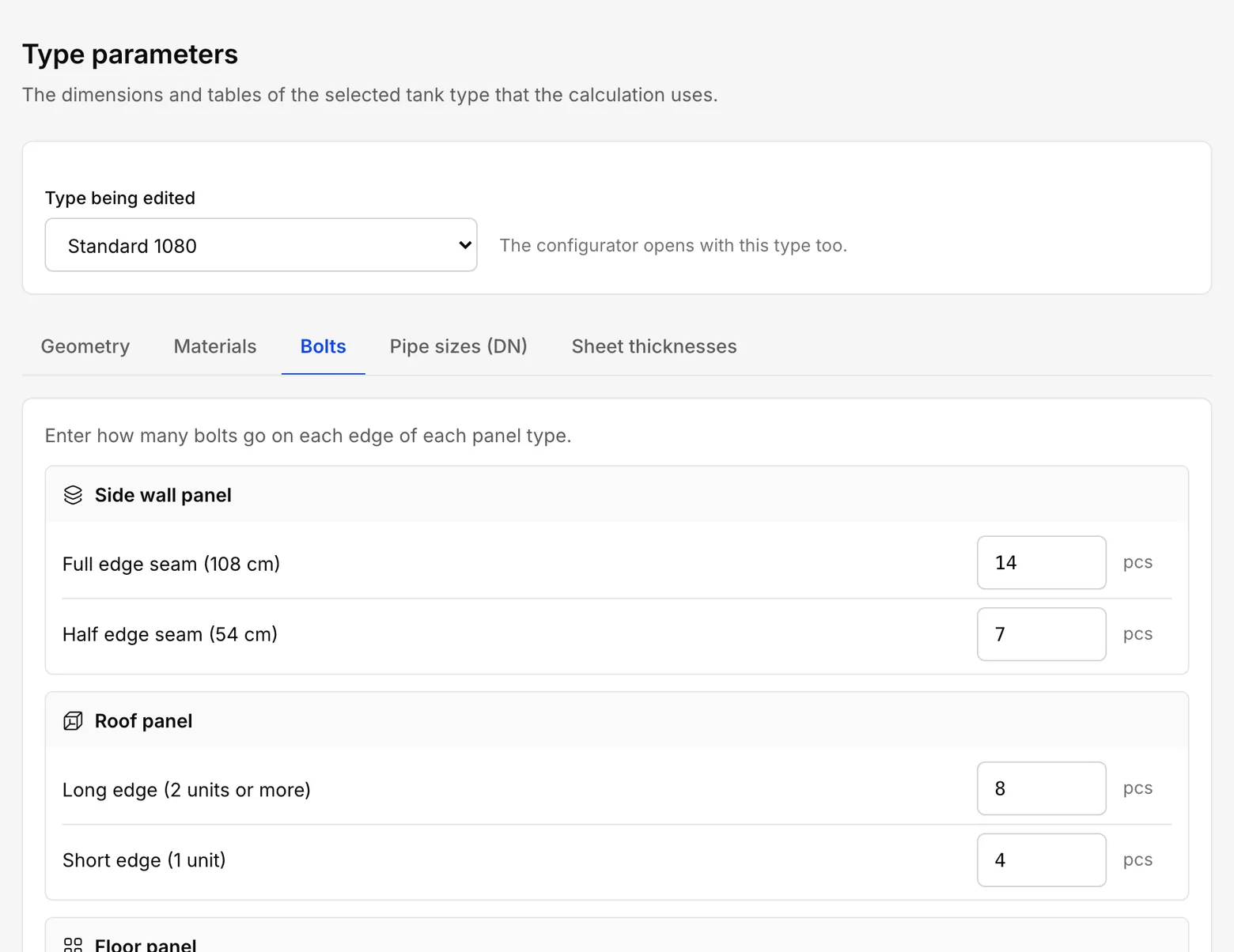The width and height of the screenshot is (1234, 952).
Task: Open the Pipe sizes (DN) tab
Action: (459, 346)
